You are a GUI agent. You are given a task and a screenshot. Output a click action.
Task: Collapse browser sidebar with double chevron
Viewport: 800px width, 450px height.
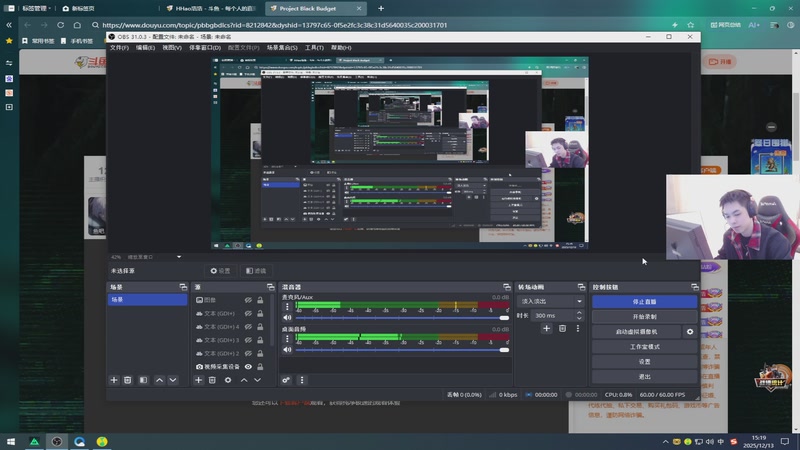coord(9,24)
